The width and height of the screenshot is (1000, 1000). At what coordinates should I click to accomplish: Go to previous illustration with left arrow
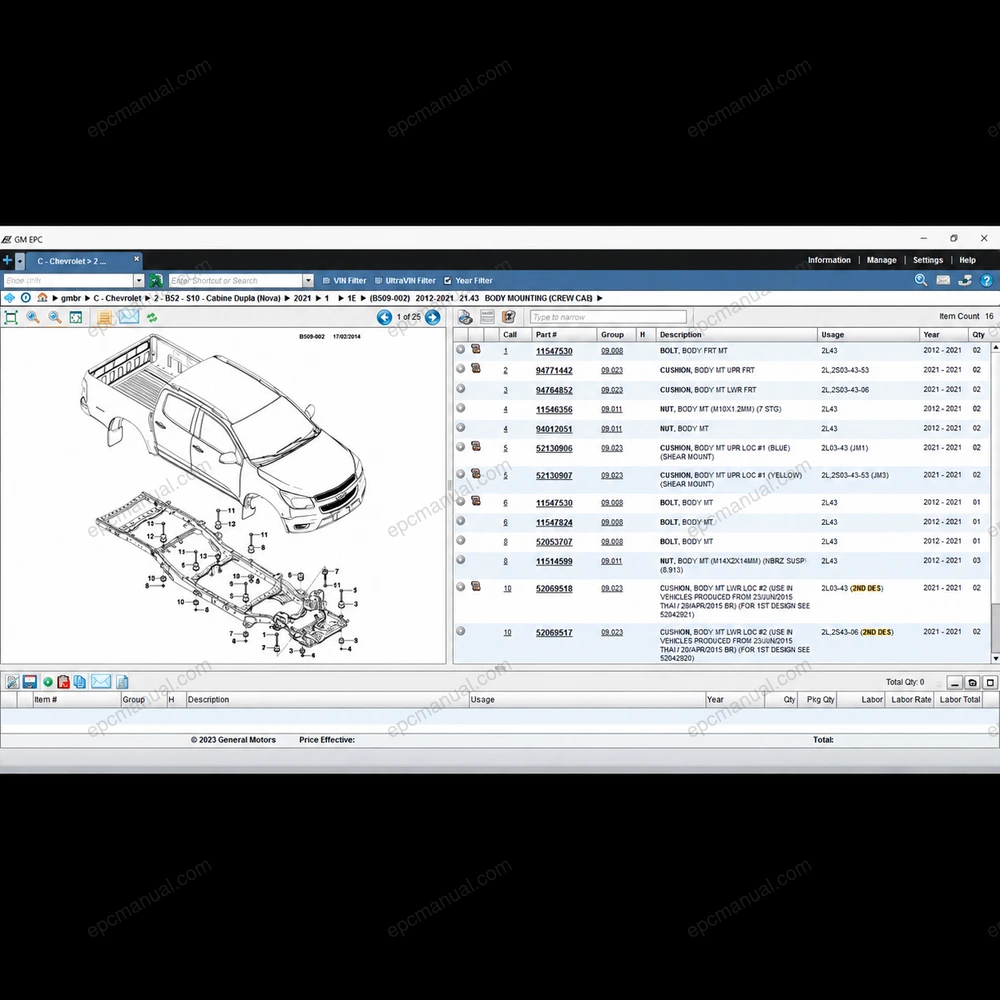385,317
